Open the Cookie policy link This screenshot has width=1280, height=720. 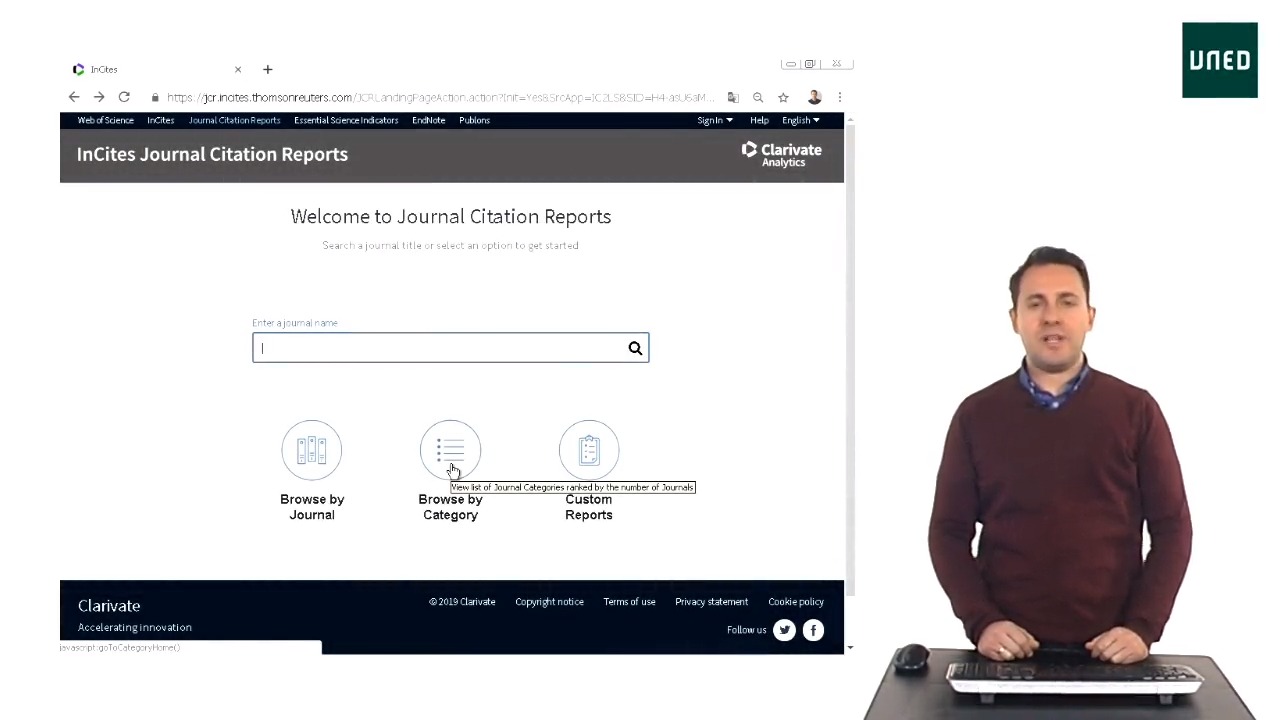coord(796,602)
